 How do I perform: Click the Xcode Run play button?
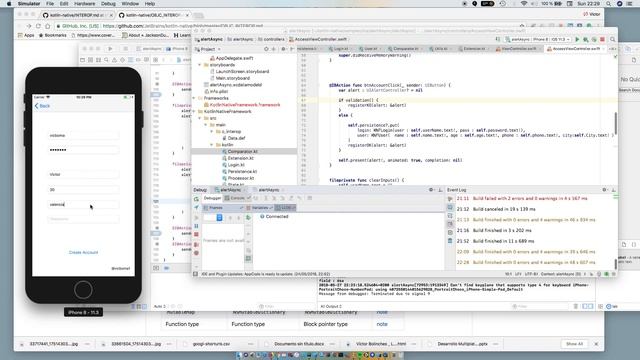point(110,49)
